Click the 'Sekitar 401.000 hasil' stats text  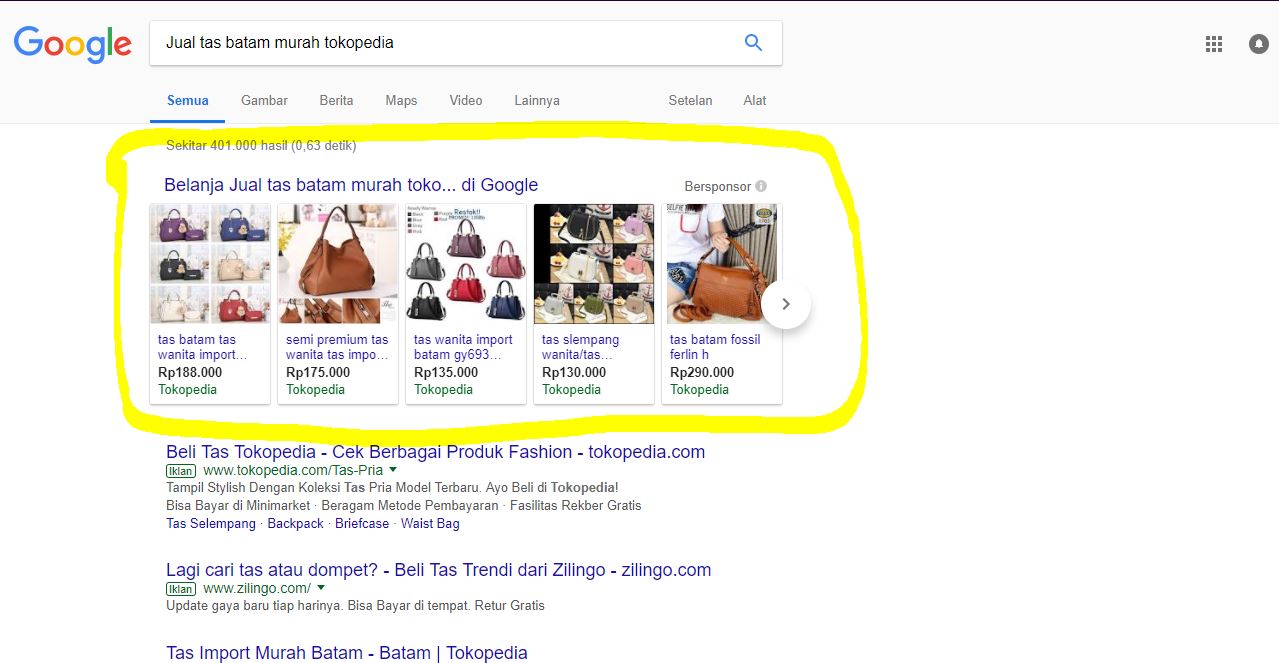pos(261,146)
